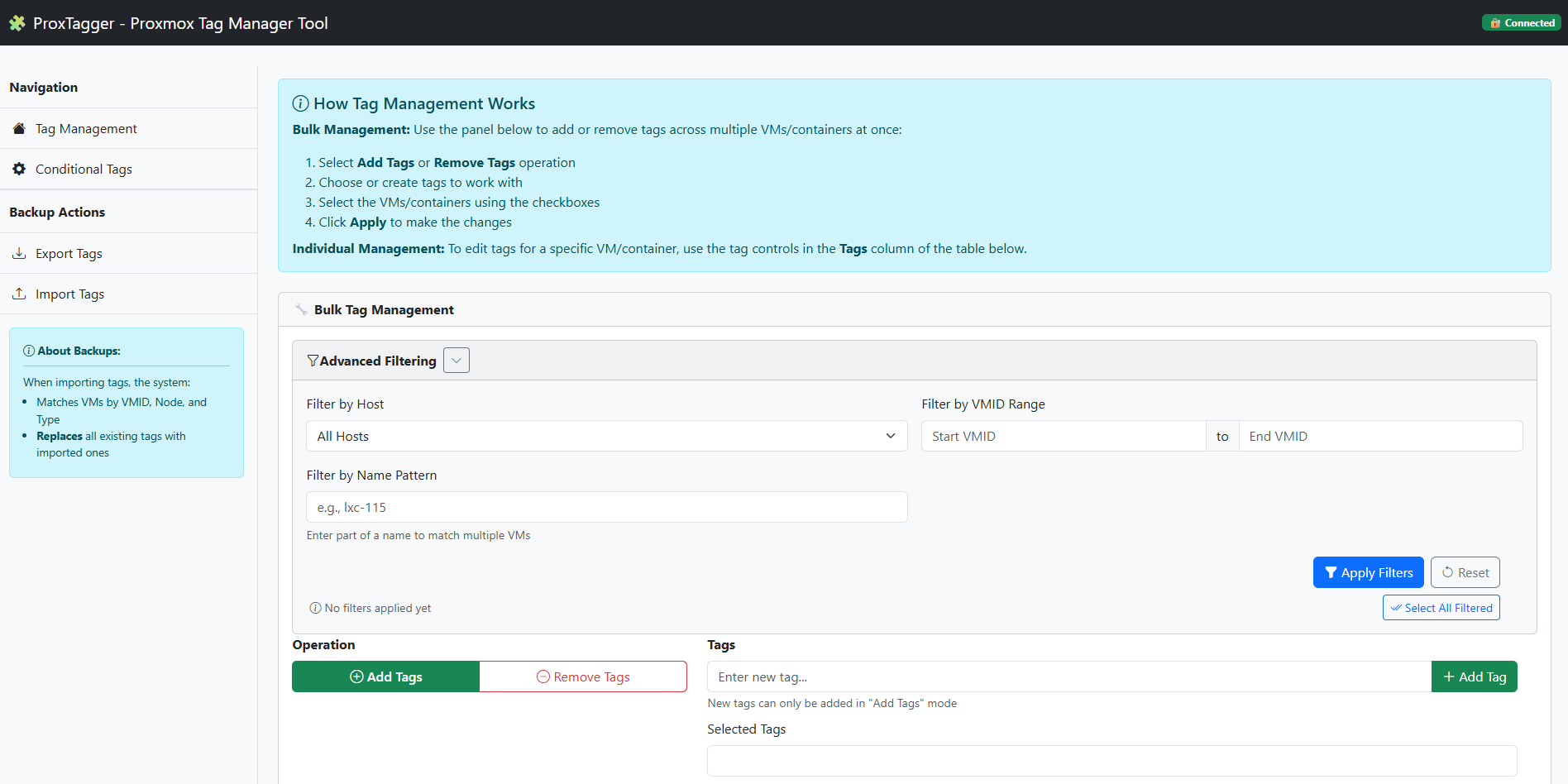Click the info icon beside No filters applied
Image resolution: width=1568 pixels, height=784 pixels.
point(315,608)
